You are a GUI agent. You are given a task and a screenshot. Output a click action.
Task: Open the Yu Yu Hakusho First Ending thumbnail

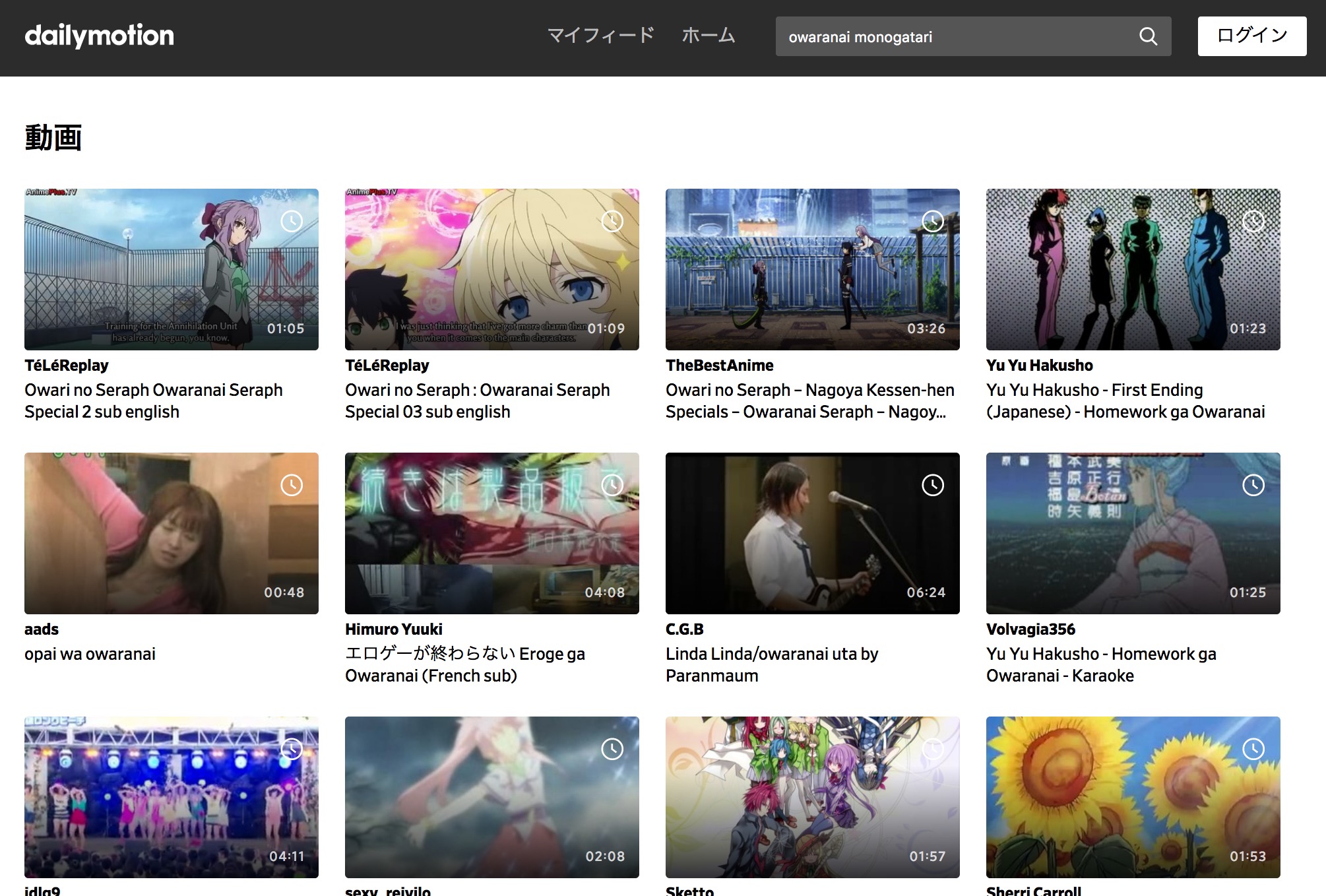[1133, 269]
